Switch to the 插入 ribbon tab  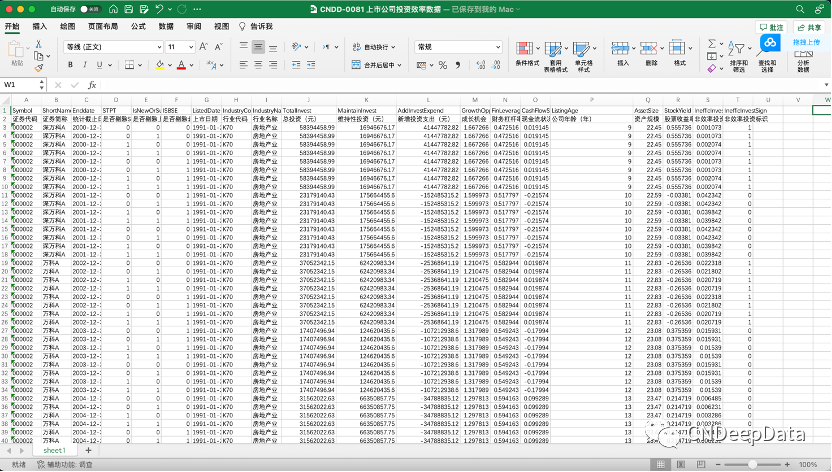pyautogui.click(x=40, y=27)
